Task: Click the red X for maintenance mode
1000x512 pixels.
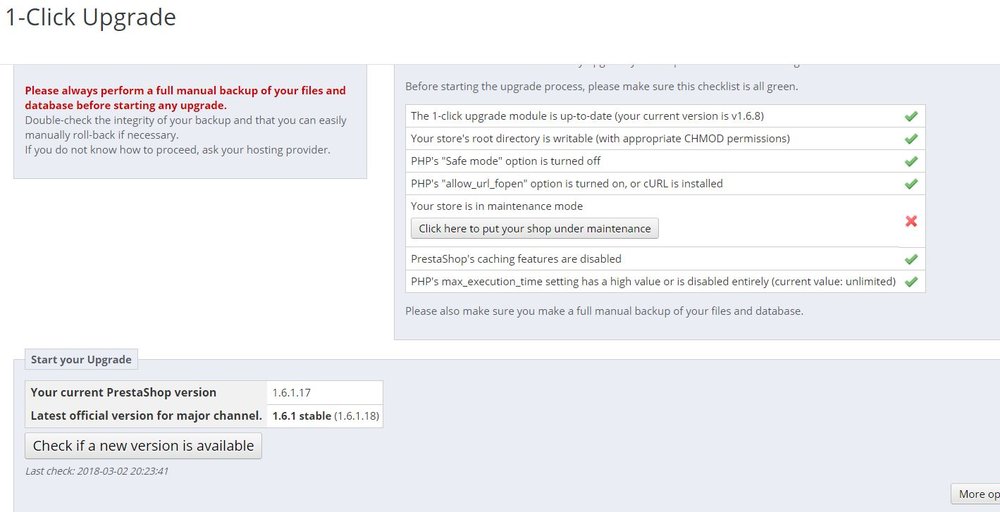Action: point(911,221)
